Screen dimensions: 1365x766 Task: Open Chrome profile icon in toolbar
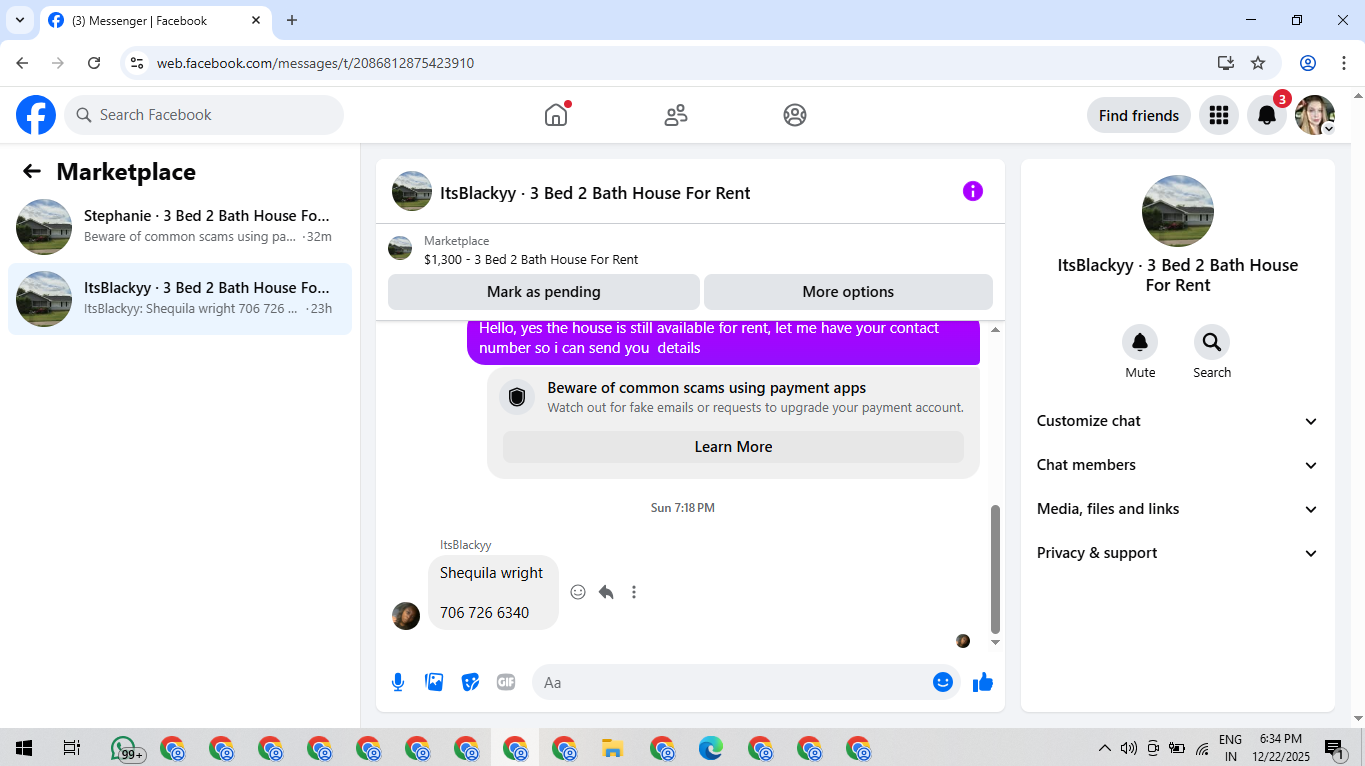click(x=1308, y=63)
